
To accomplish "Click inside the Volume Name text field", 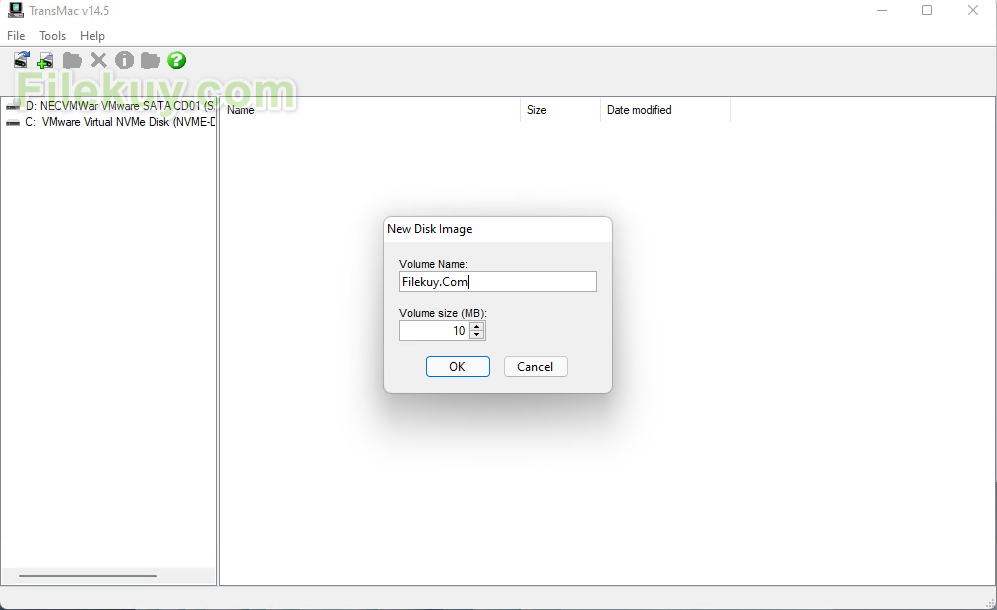I will (498, 282).
